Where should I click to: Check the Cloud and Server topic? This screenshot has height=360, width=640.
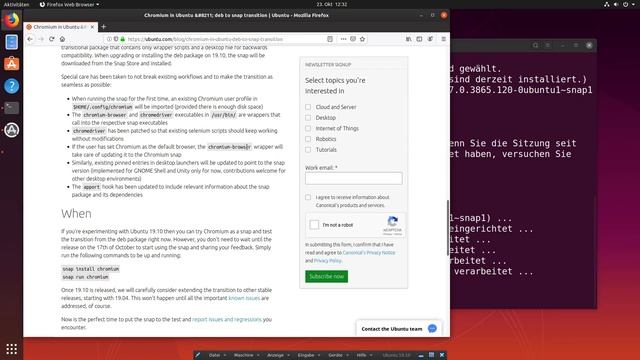(x=308, y=107)
